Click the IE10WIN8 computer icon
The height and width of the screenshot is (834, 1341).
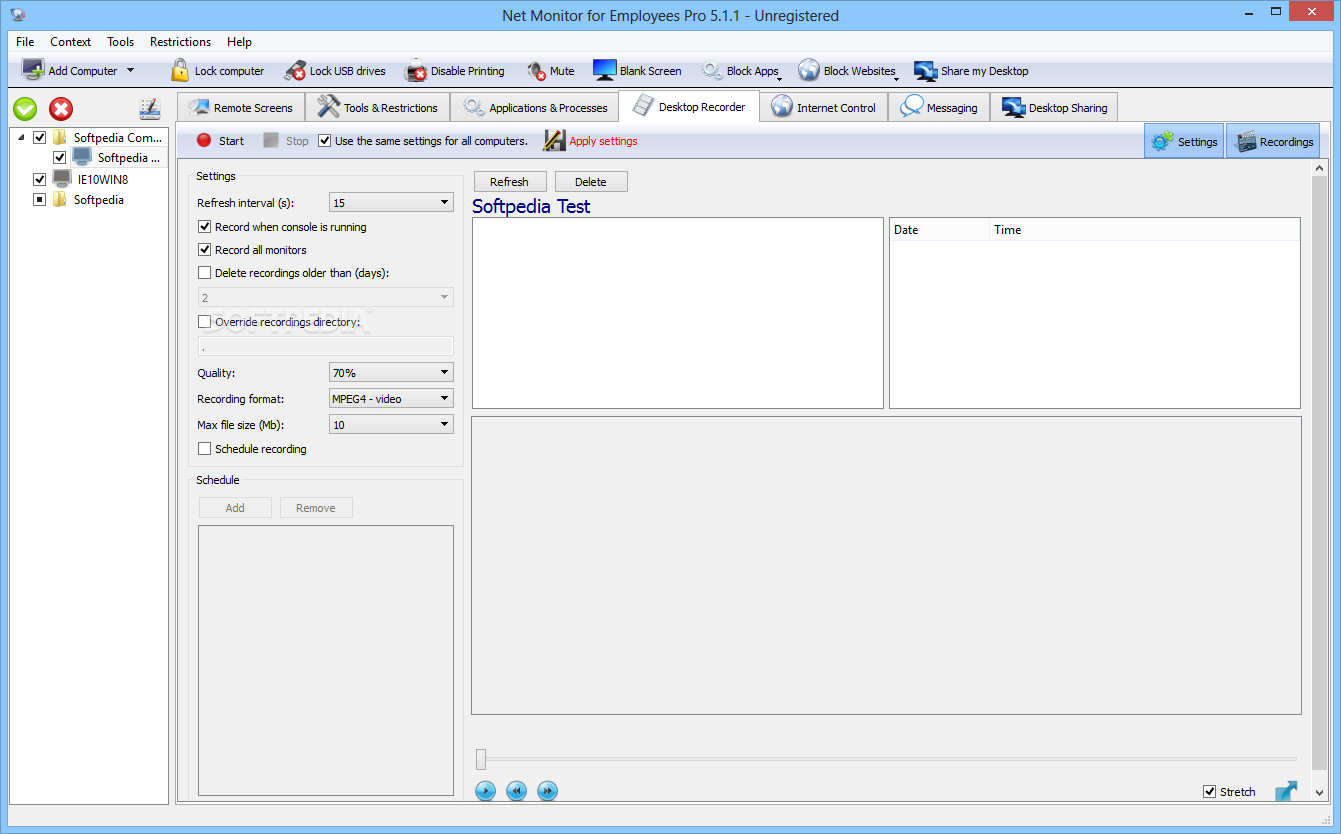(x=62, y=179)
